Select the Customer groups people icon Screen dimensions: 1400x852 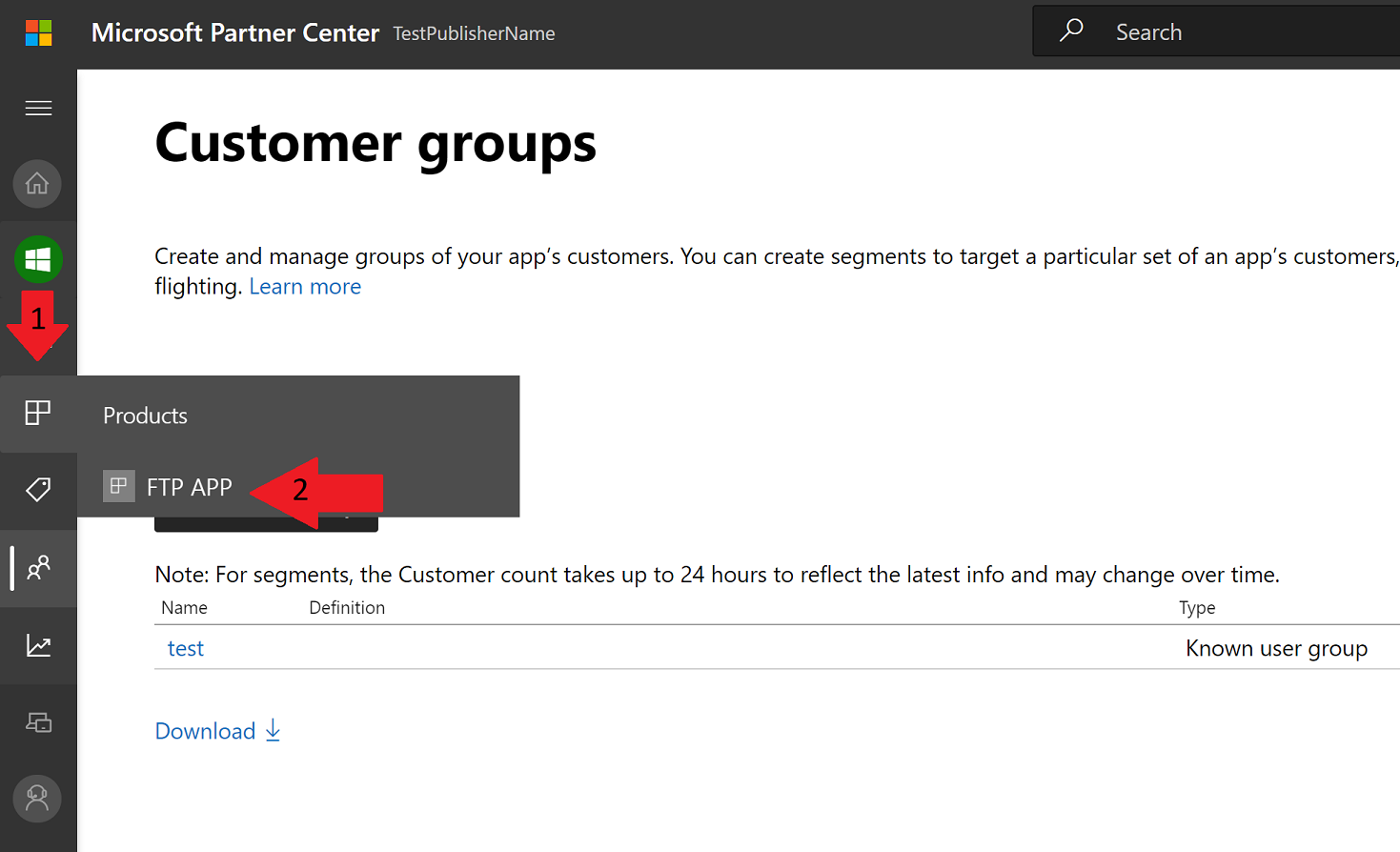(38, 568)
